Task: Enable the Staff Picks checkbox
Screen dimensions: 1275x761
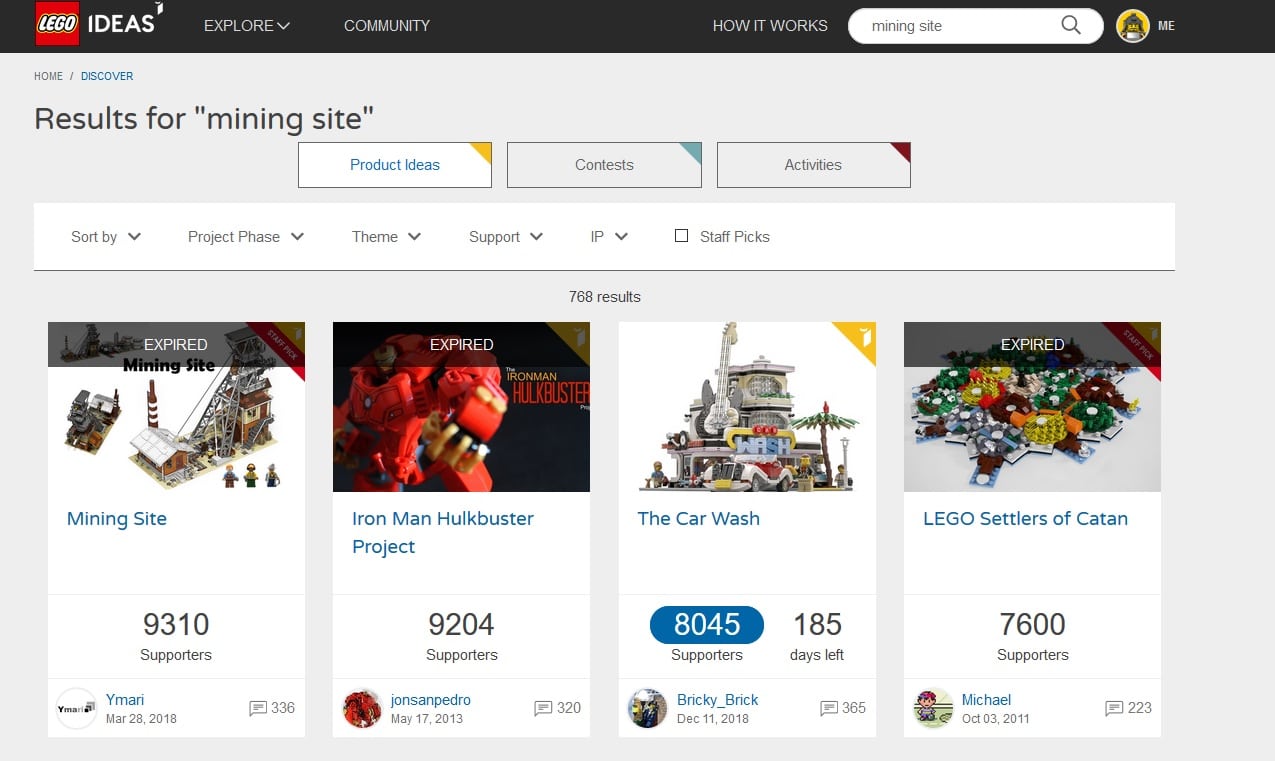Action: pyautogui.click(x=681, y=236)
